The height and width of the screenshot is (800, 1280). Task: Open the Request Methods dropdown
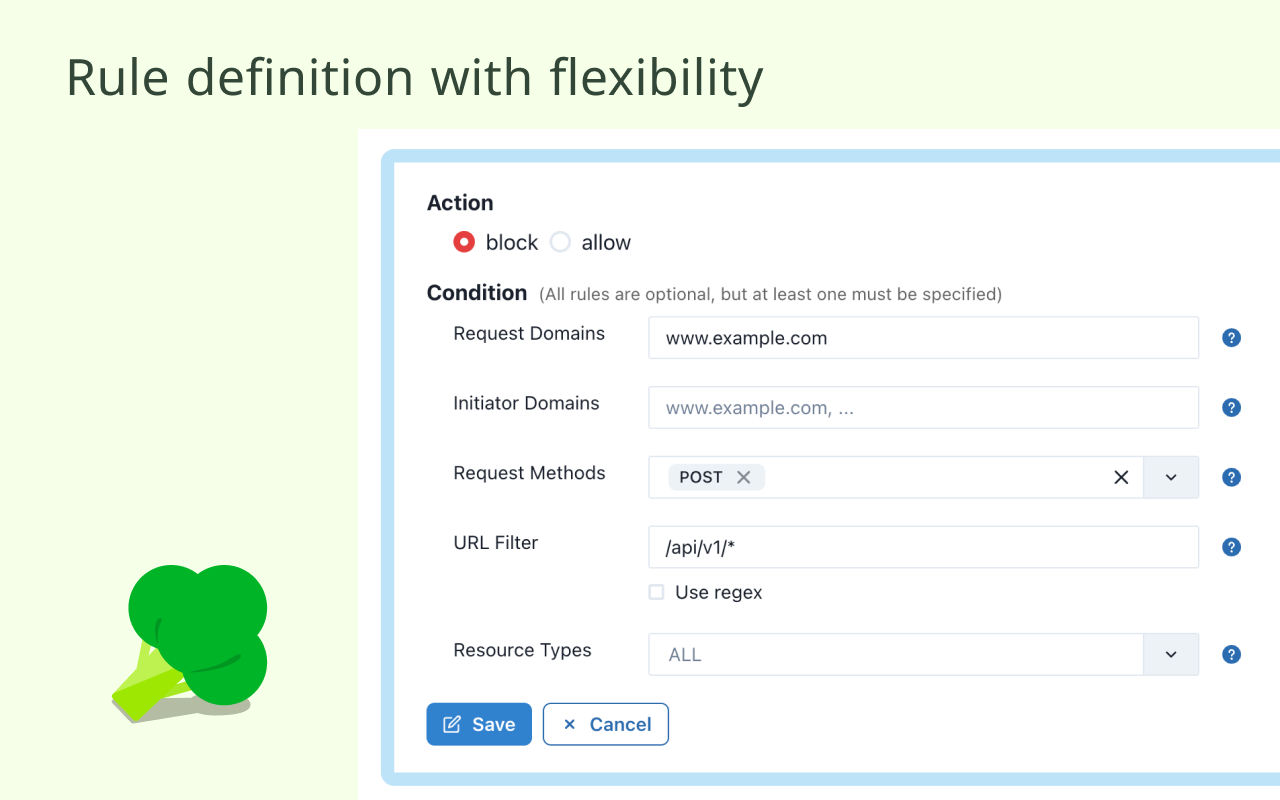coord(1170,477)
